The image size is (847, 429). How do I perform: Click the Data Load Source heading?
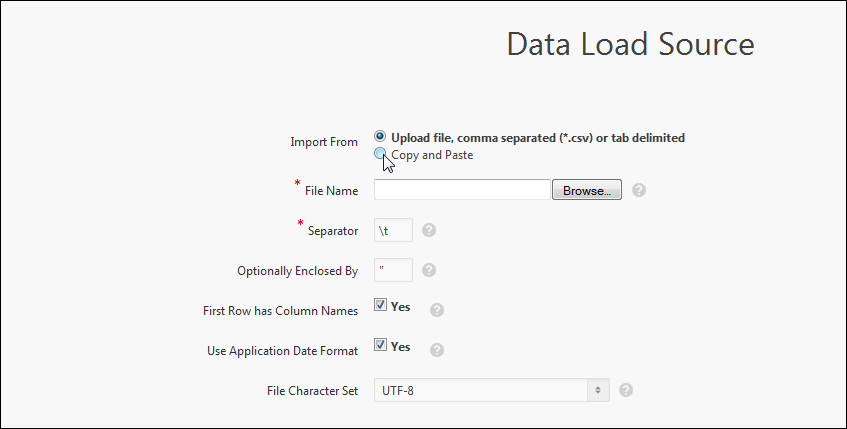[x=630, y=45]
